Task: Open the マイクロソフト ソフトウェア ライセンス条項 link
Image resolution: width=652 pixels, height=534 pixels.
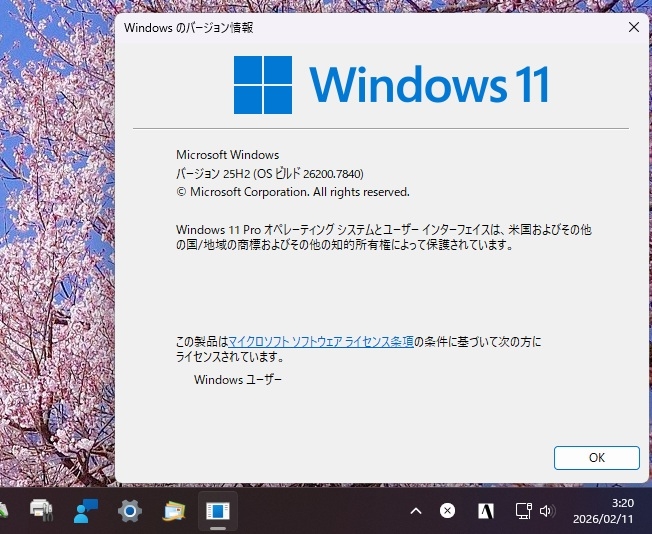Action: [x=321, y=342]
